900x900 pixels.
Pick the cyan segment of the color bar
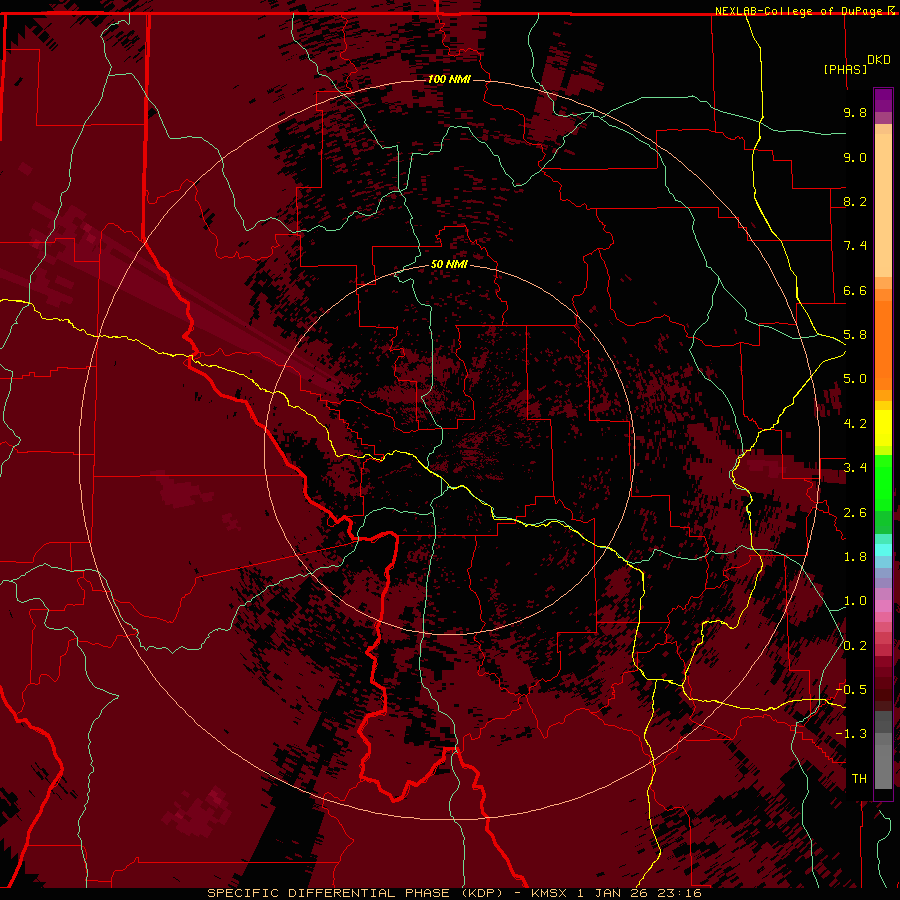pos(883,550)
